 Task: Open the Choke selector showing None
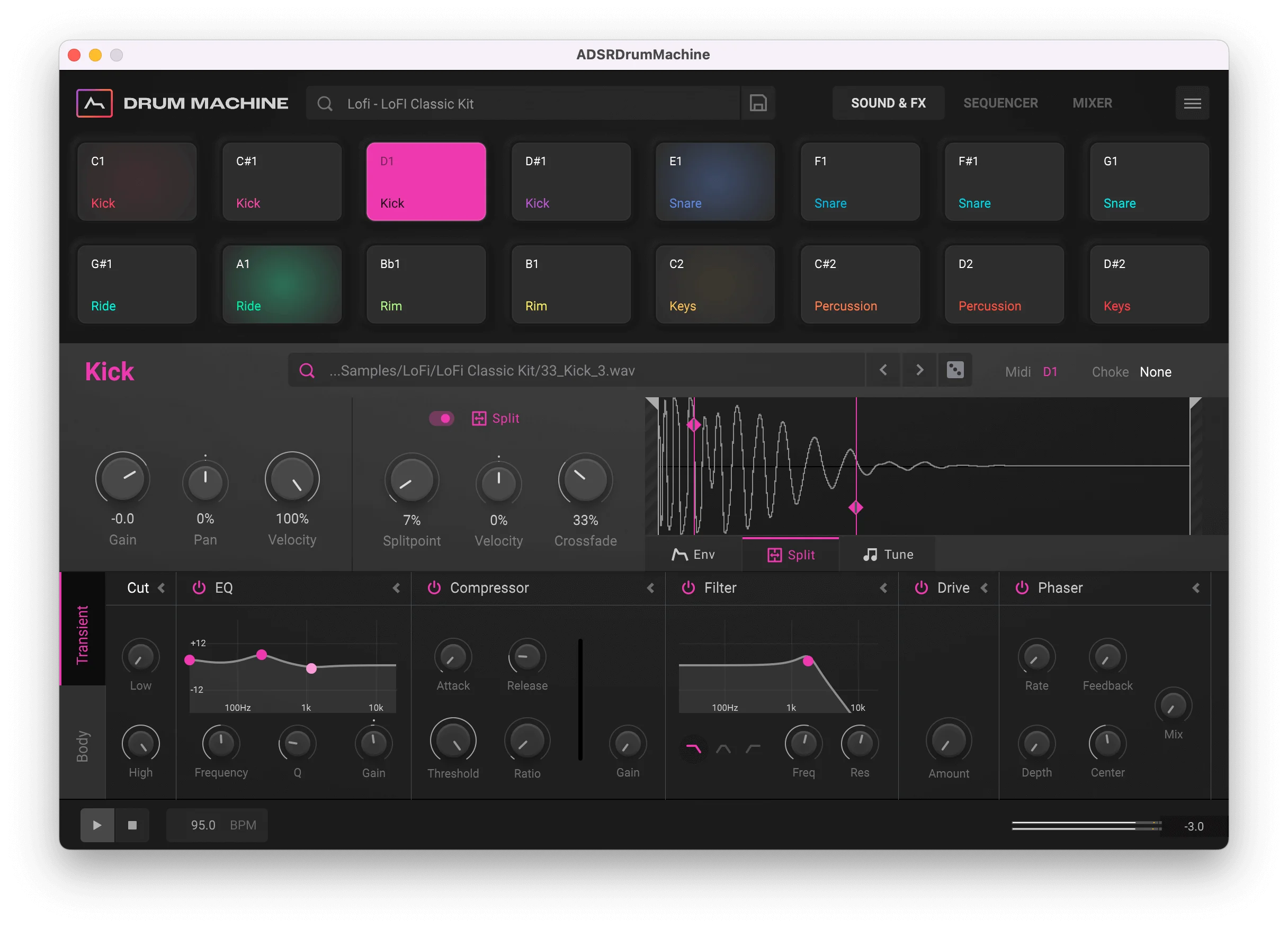pos(1156,372)
